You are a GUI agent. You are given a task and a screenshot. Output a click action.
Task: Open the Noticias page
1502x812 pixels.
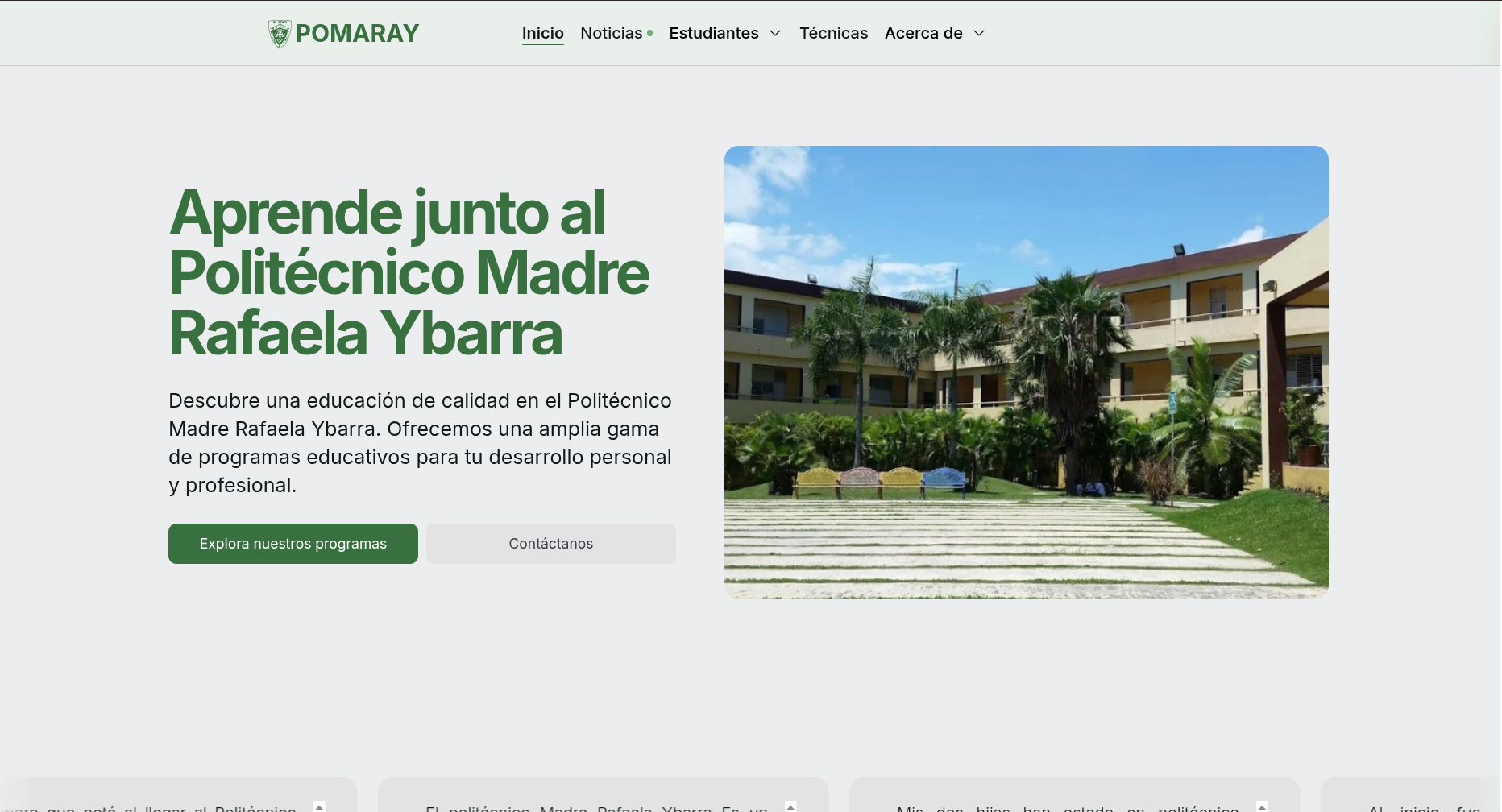[x=611, y=33]
